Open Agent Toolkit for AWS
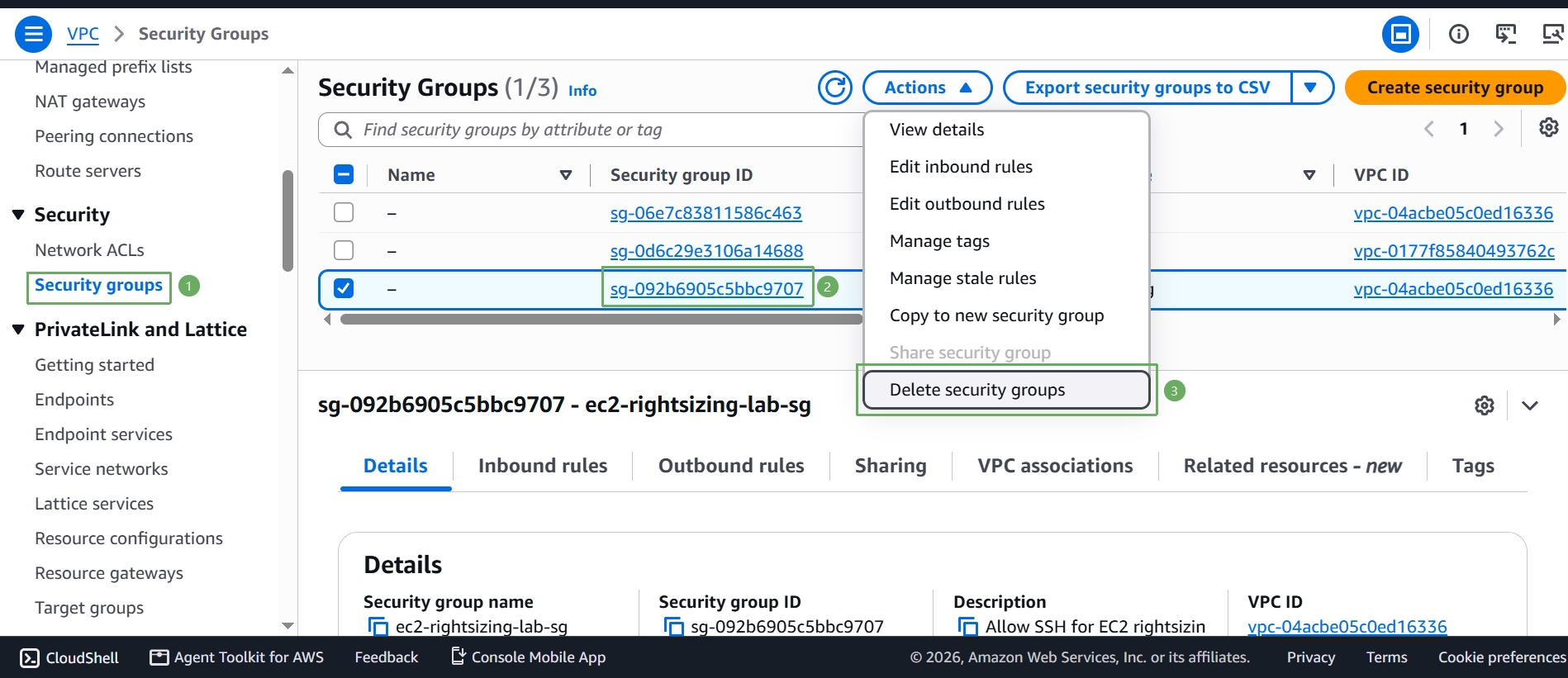This screenshot has height=678, width=1568. (x=237, y=657)
